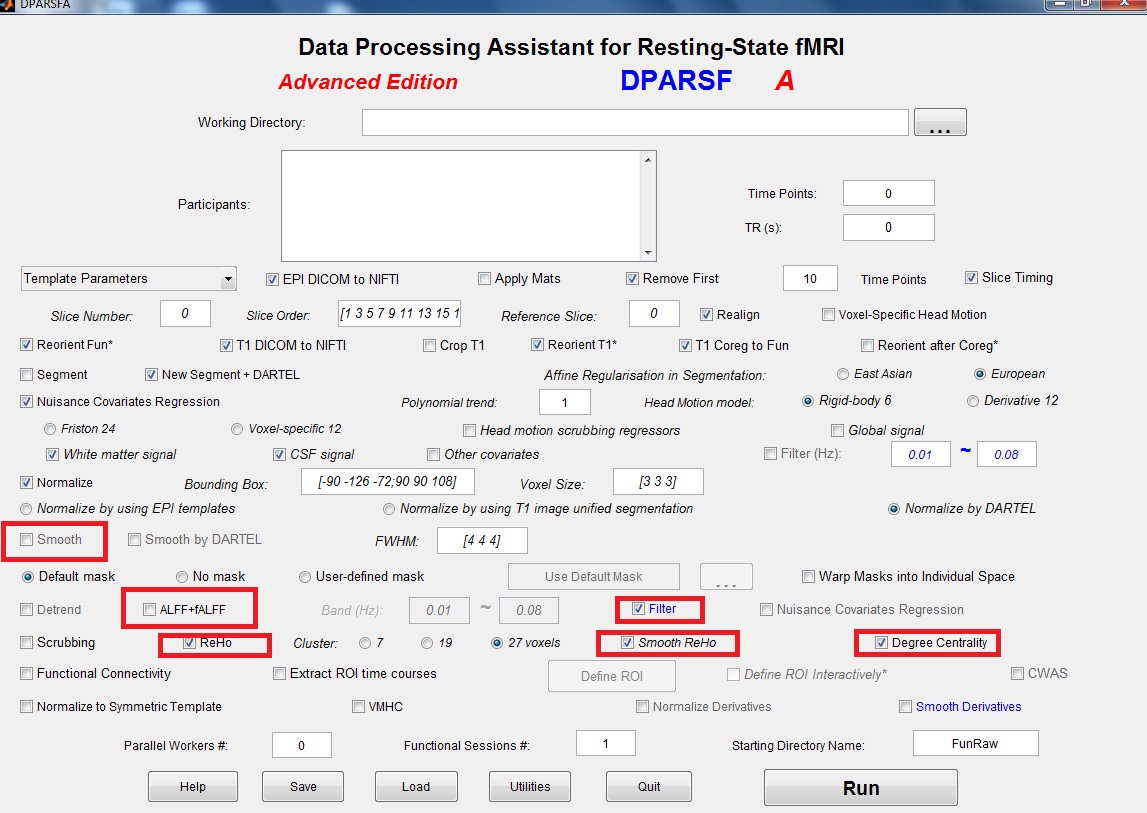Click the Slice Order field
1147x813 pixels.
coord(399,313)
